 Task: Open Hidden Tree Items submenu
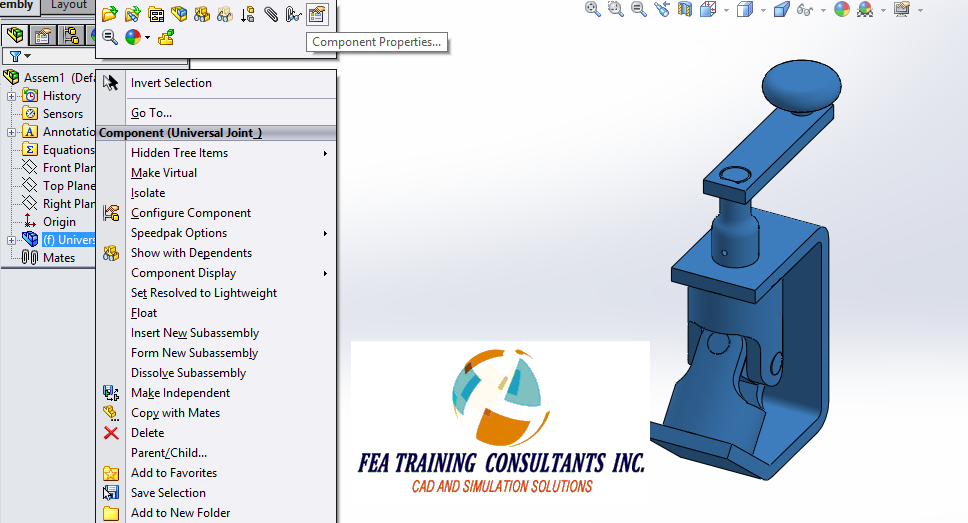(217, 153)
